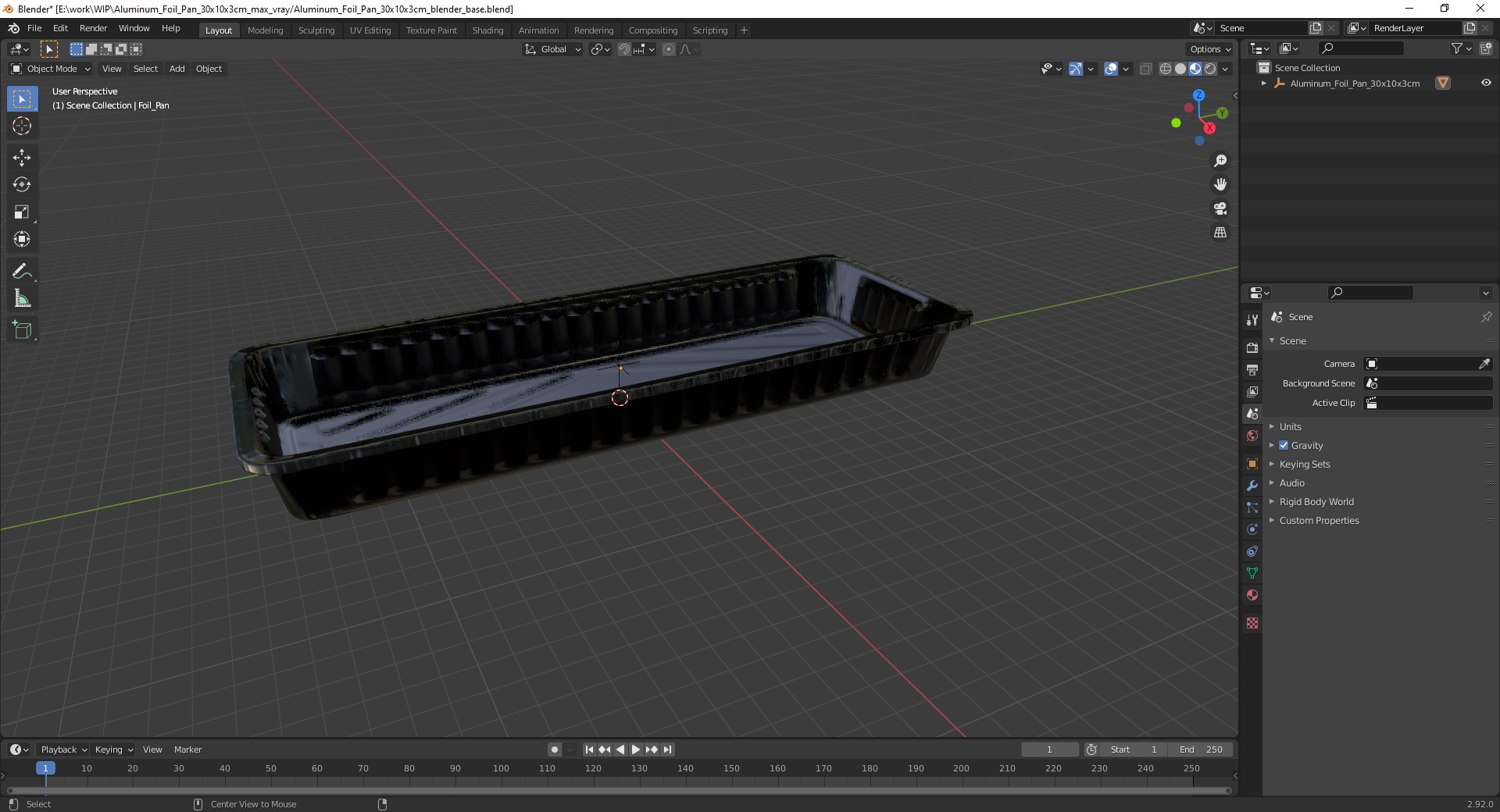Switch to the Shading workspace tab
This screenshot has width=1500, height=812.
point(487,30)
